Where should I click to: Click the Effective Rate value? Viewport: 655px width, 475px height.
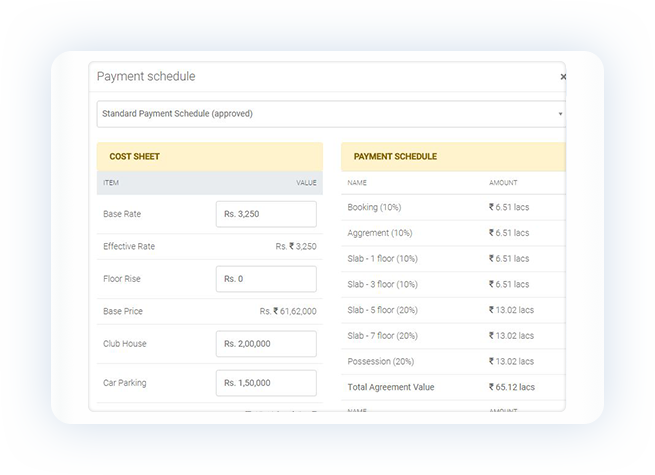coord(296,246)
